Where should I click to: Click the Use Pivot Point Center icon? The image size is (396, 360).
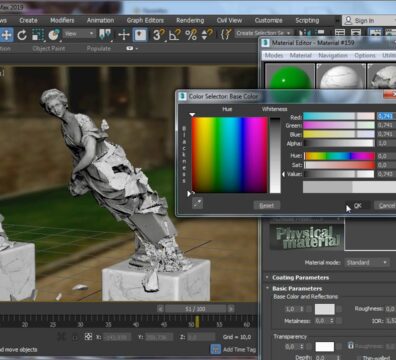point(105,35)
